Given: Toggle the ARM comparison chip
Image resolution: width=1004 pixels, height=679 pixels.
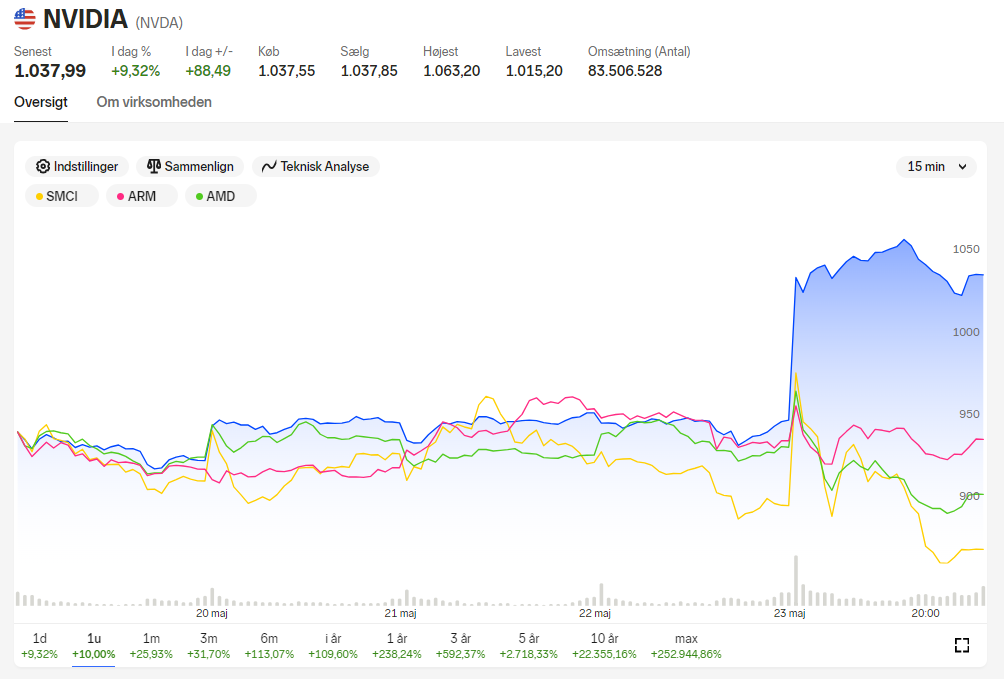Looking at the screenshot, I should (142, 196).
